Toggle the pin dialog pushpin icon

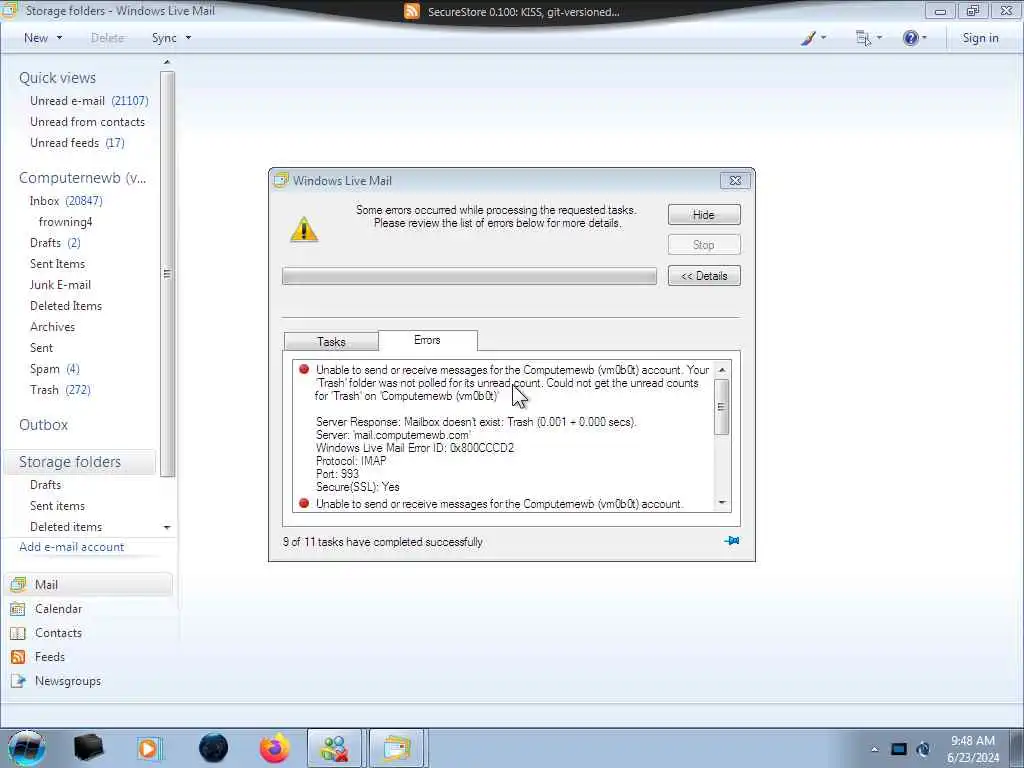tap(732, 541)
